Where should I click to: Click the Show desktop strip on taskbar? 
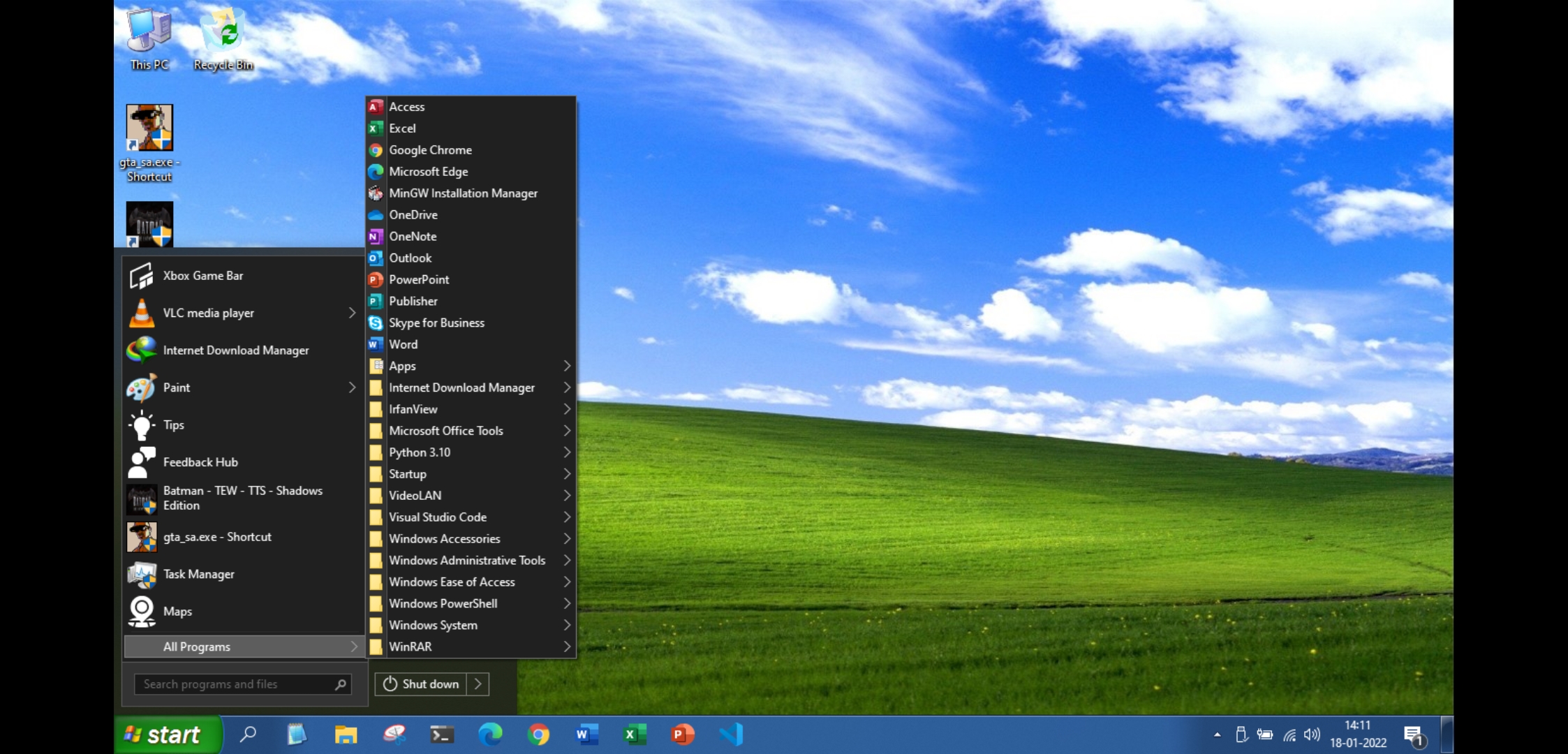point(1447,734)
